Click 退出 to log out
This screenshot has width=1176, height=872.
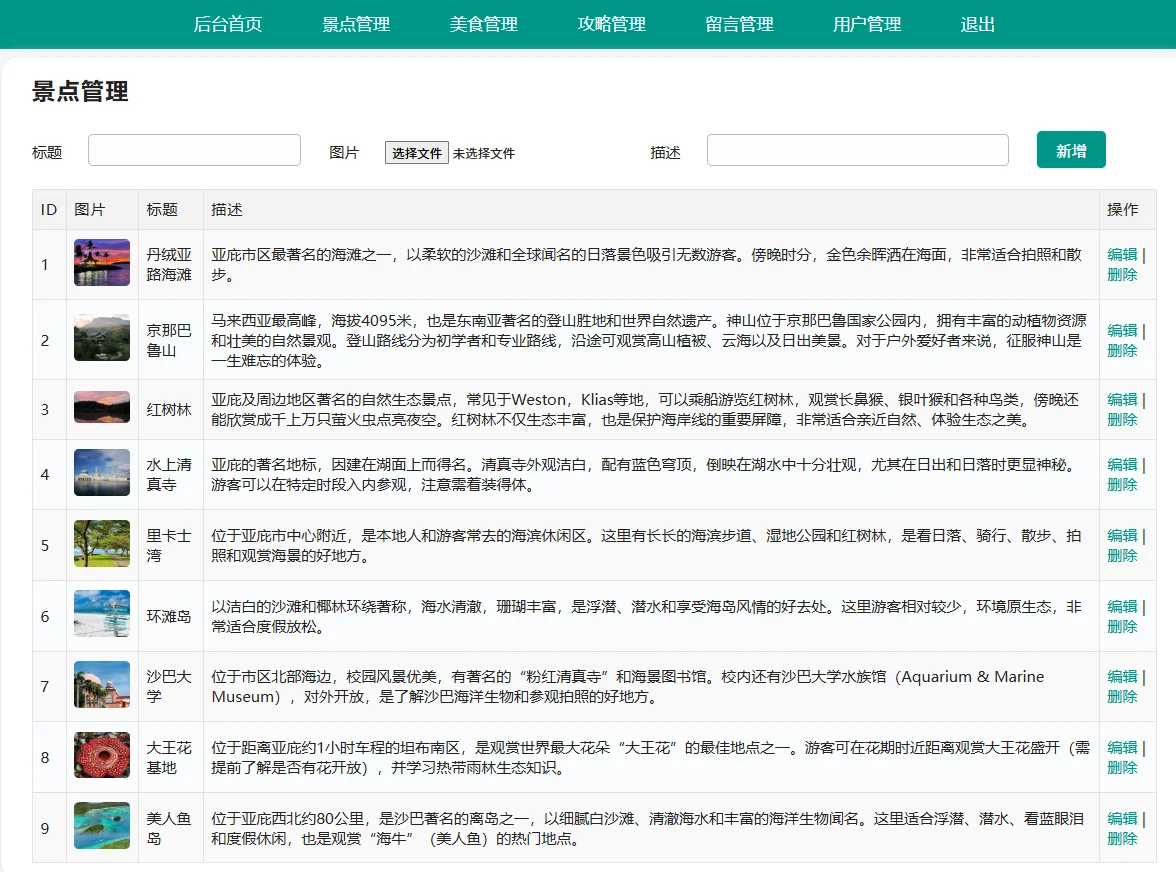coord(977,24)
